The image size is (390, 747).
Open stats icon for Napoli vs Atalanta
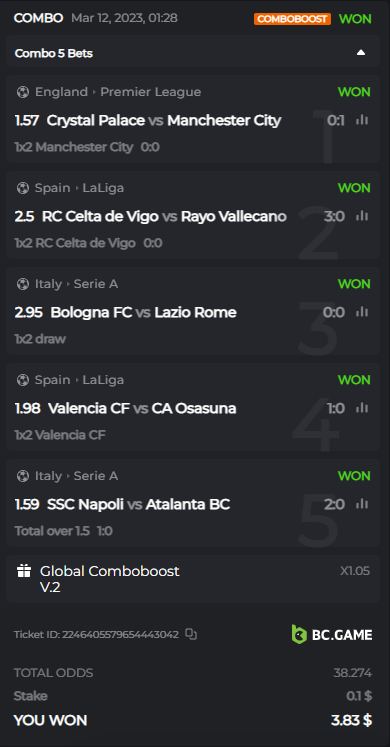point(362,504)
